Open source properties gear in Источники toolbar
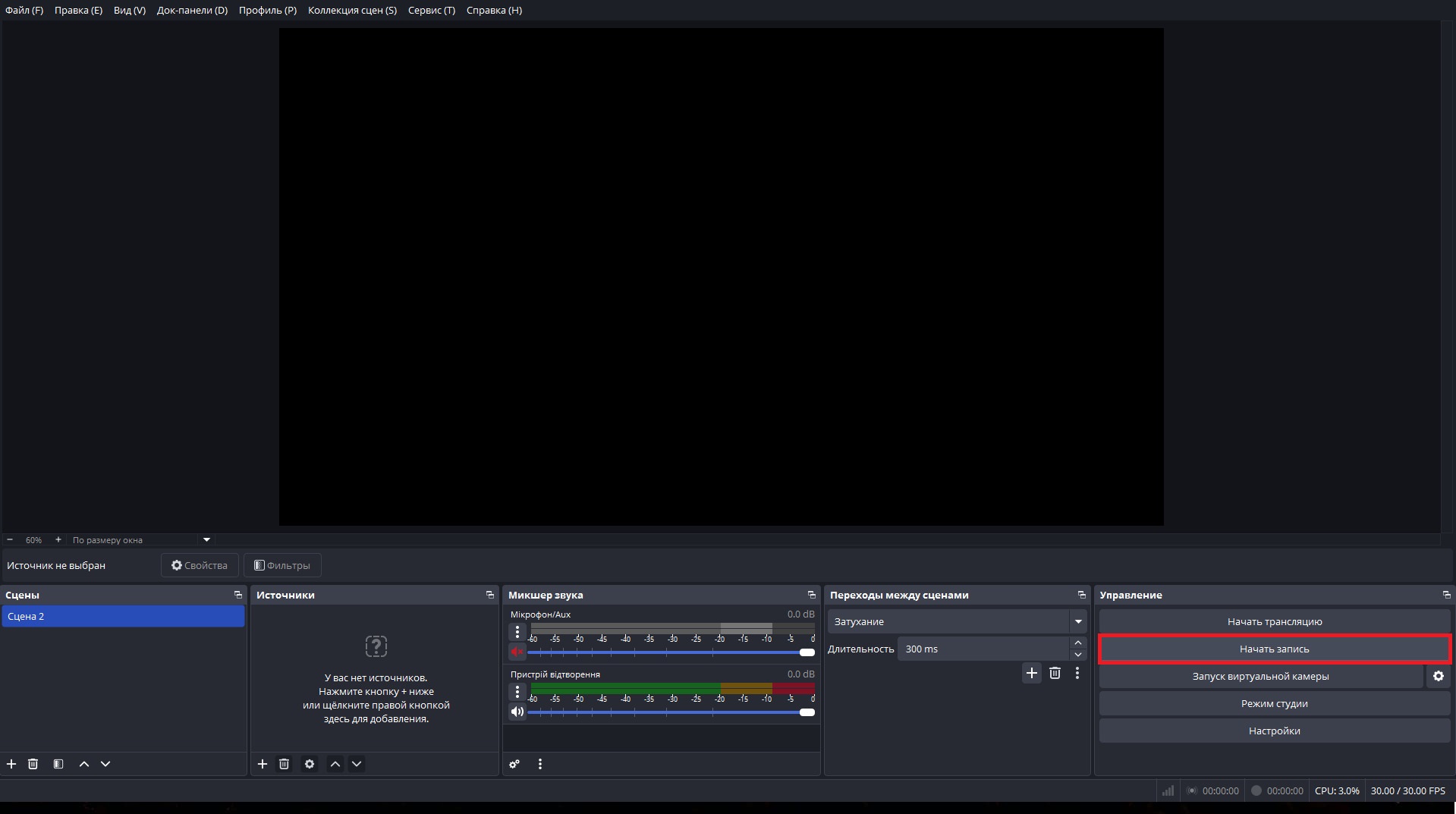Image resolution: width=1456 pixels, height=814 pixels. tap(310, 764)
